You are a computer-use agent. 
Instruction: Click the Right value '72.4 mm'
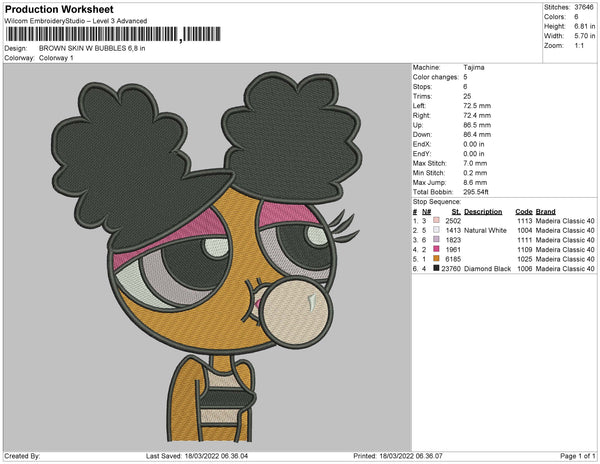click(477, 115)
